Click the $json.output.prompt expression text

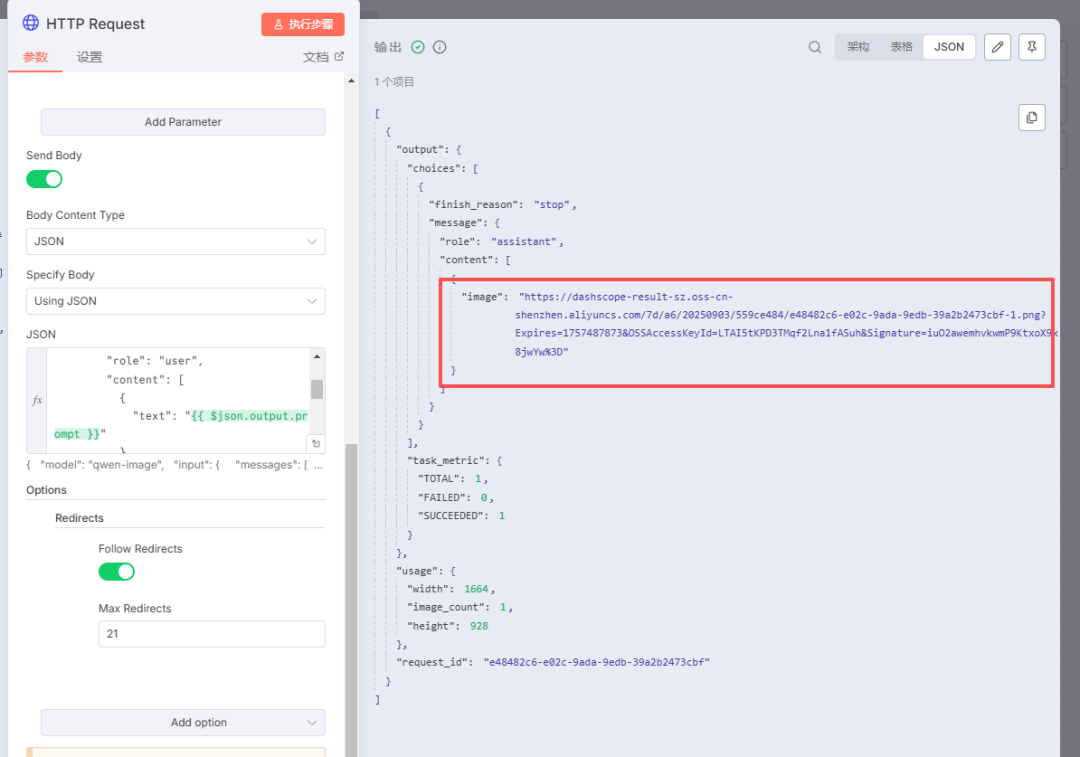coord(181,425)
